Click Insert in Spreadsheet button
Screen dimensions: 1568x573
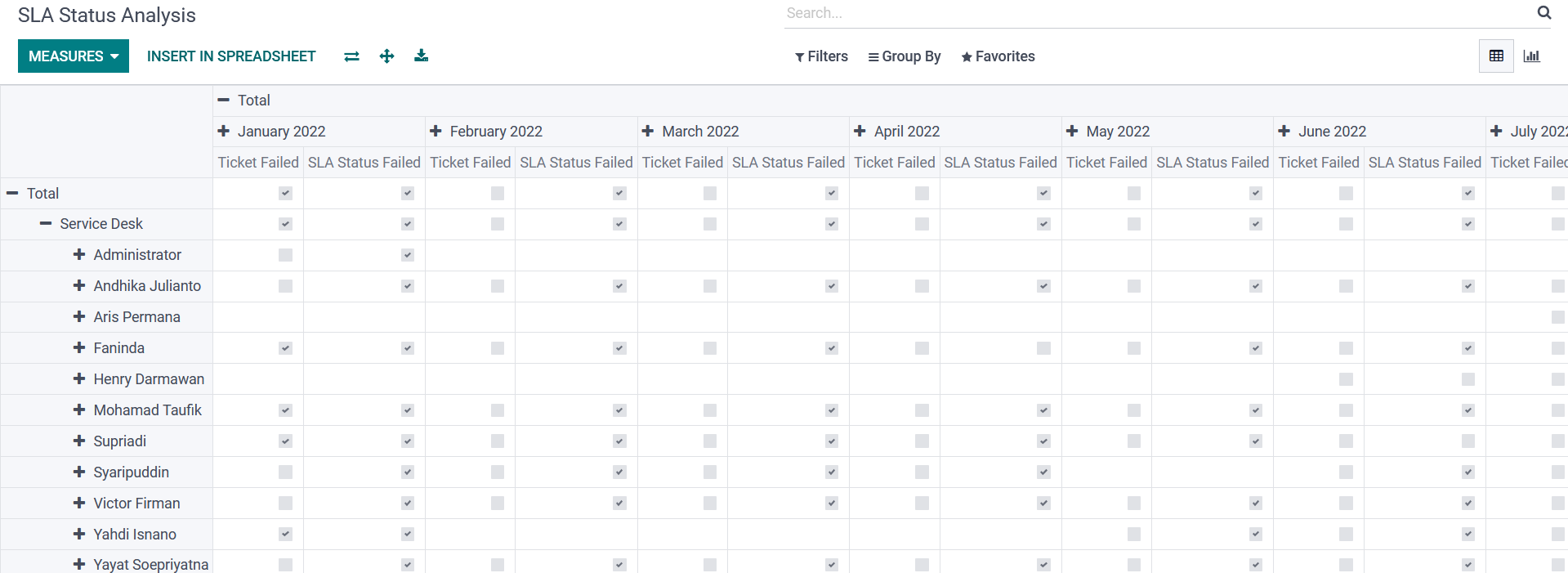tap(231, 56)
